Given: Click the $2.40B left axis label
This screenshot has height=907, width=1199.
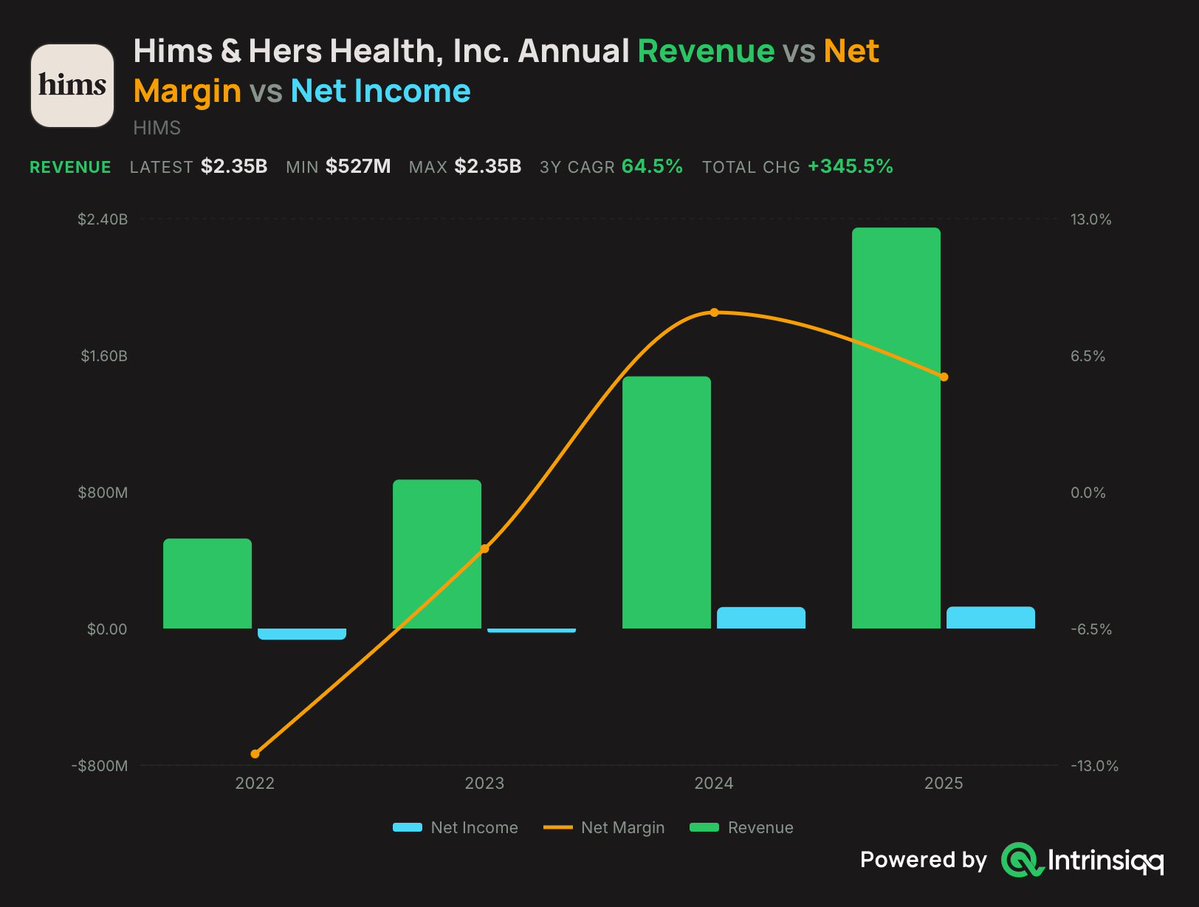Looking at the screenshot, I should point(102,219).
